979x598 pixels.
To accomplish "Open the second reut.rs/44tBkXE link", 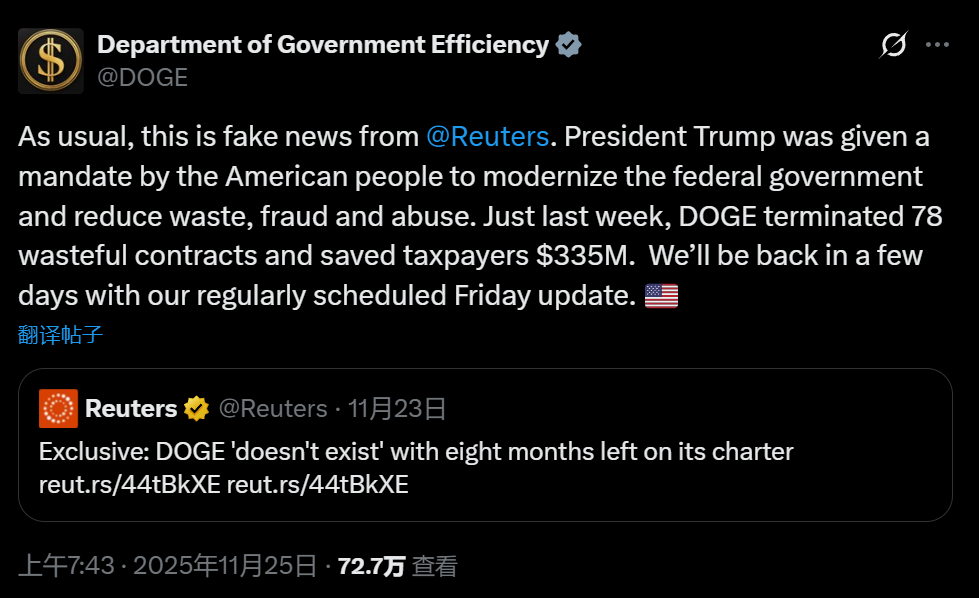I will (x=318, y=485).
